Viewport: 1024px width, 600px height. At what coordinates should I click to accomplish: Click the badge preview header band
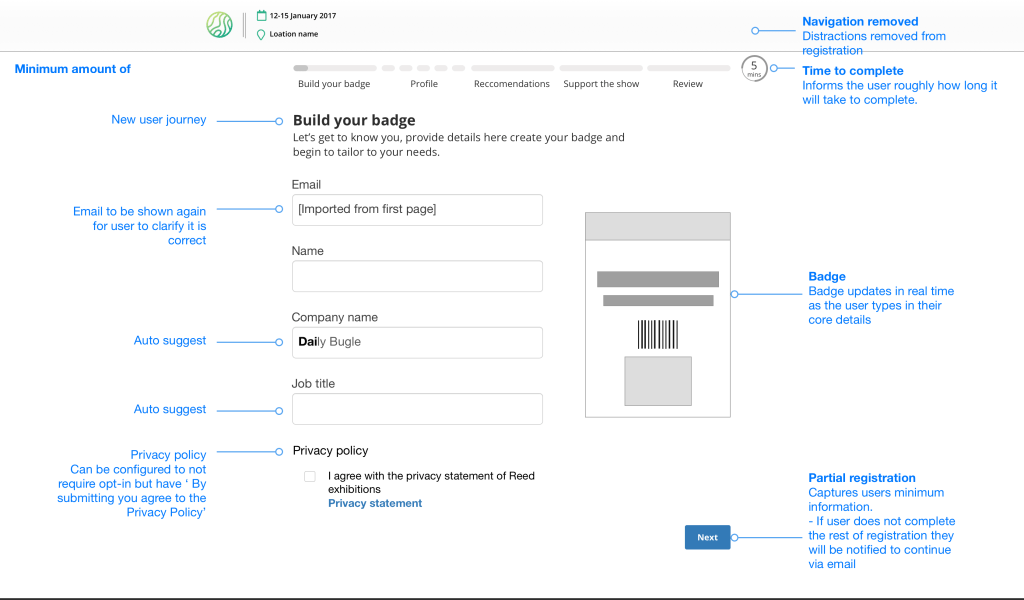click(x=657, y=226)
